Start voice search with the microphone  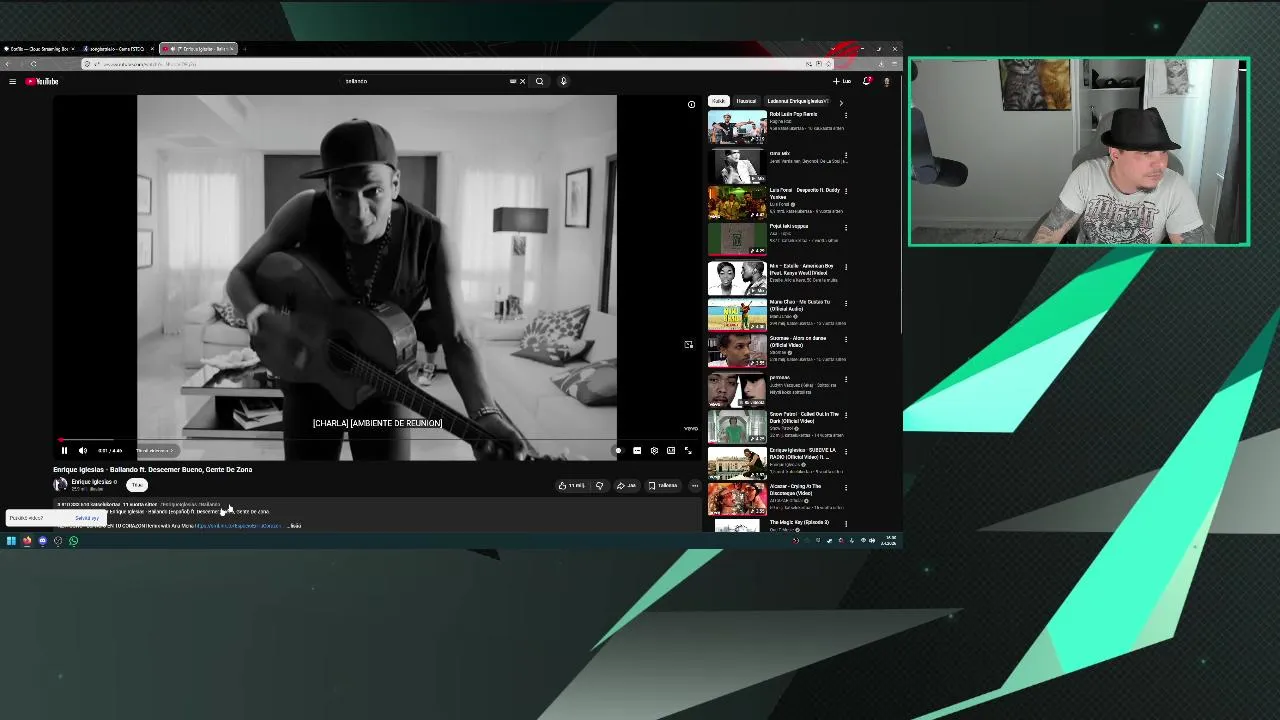(563, 81)
